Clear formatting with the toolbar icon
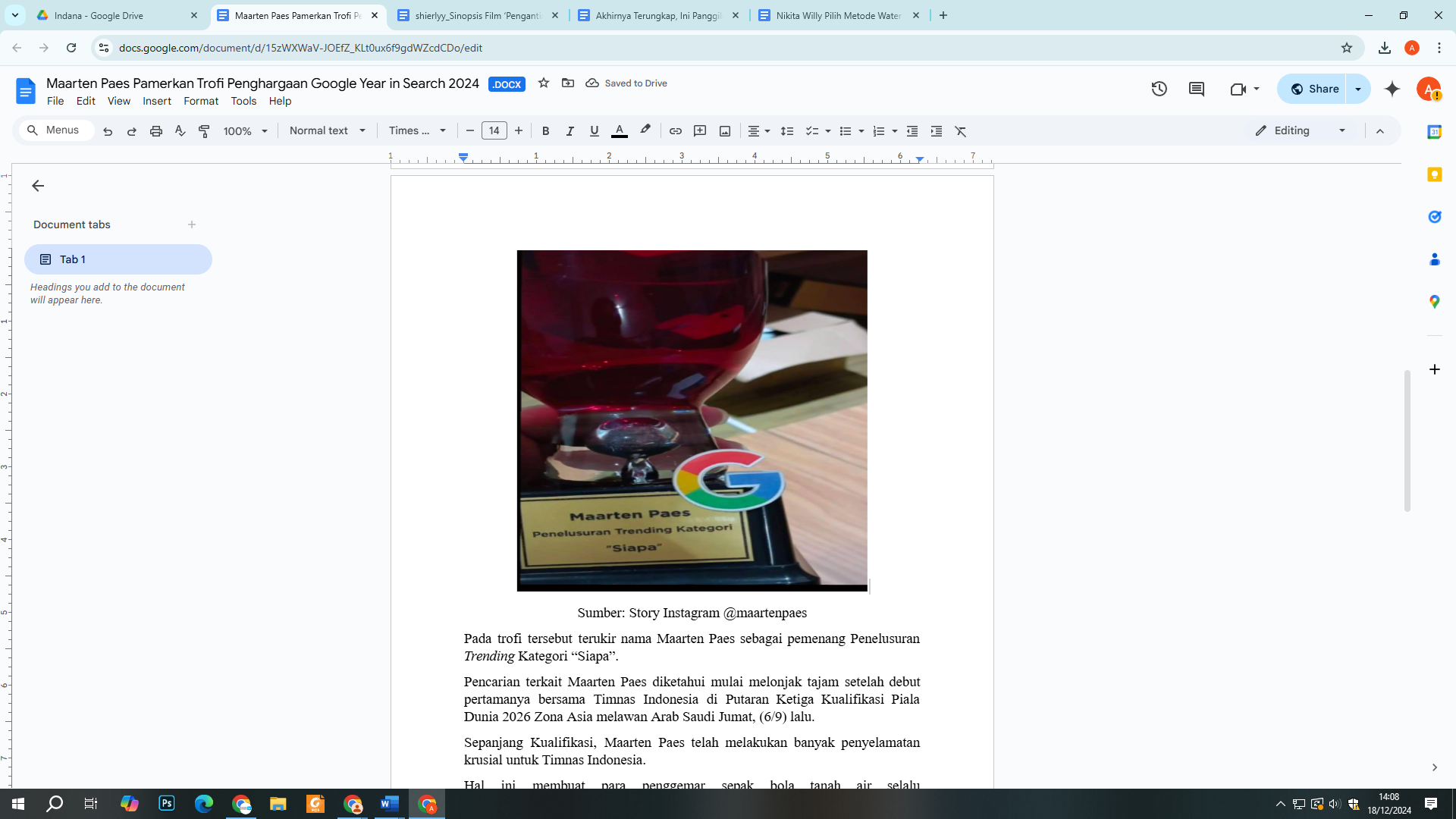The image size is (1456, 819). (x=961, y=131)
